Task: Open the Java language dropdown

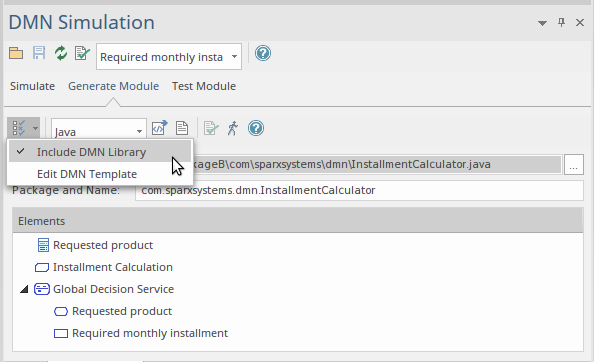Action: pyautogui.click(x=98, y=131)
